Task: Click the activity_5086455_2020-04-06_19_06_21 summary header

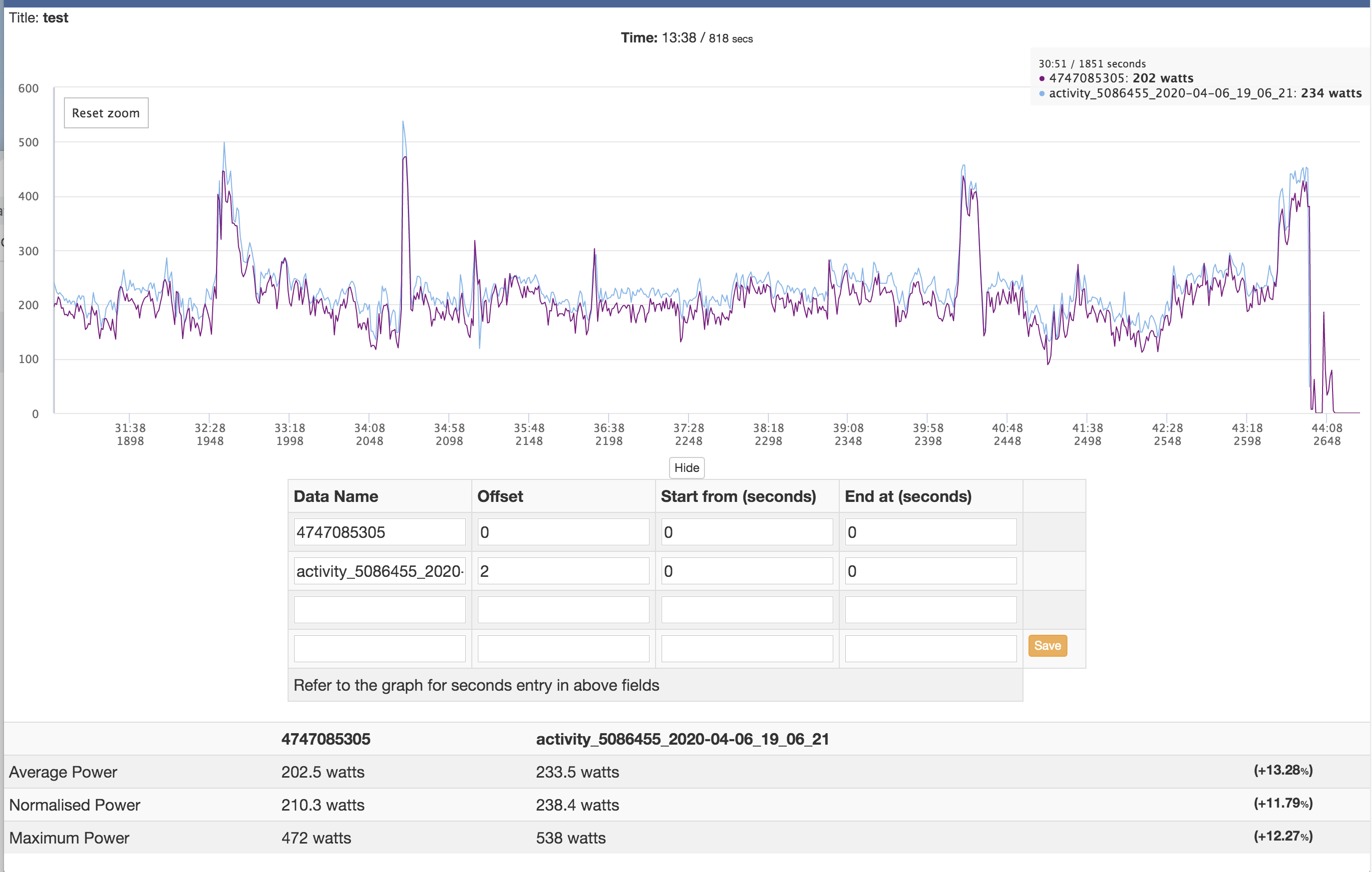Action: click(683, 739)
